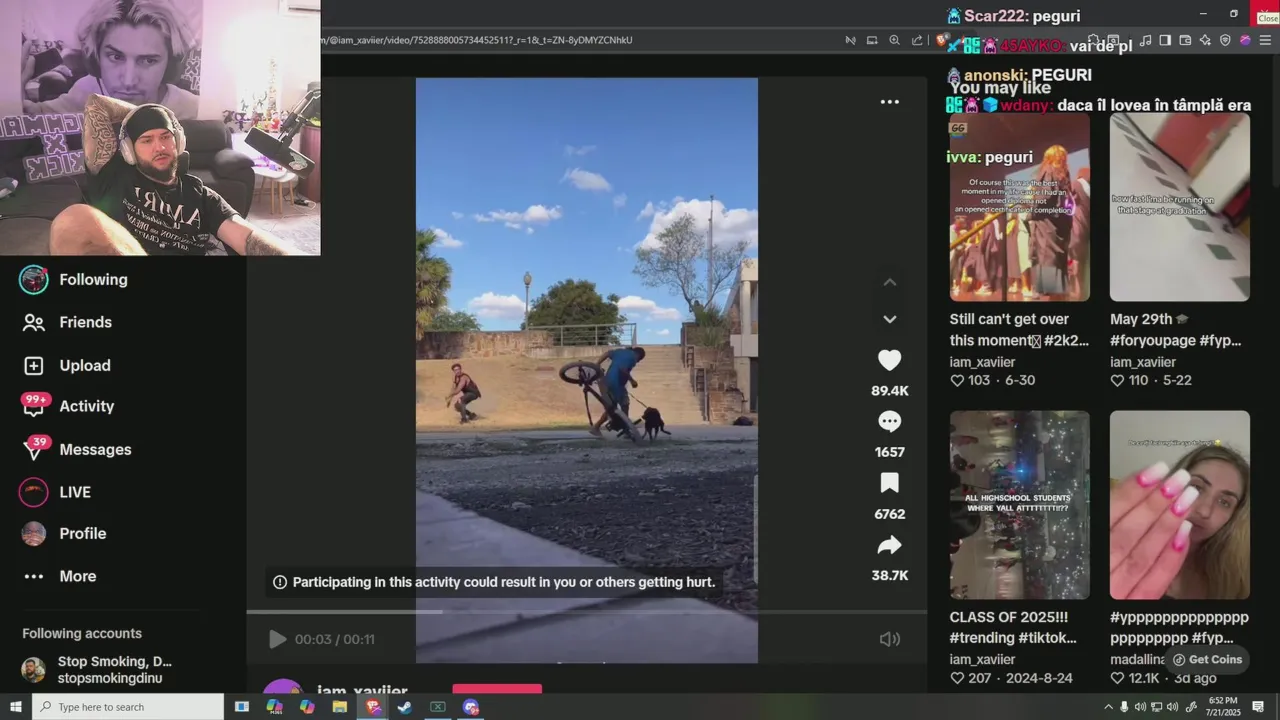Click the 'Type here to search' taskbar box
The height and width of the screenshot is (720, 1280).
[128, 707]
